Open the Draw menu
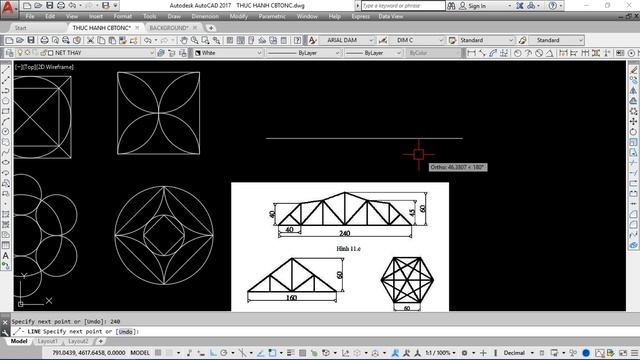The image size is (640, 360). pyautogui.click(x=174, y=16)
